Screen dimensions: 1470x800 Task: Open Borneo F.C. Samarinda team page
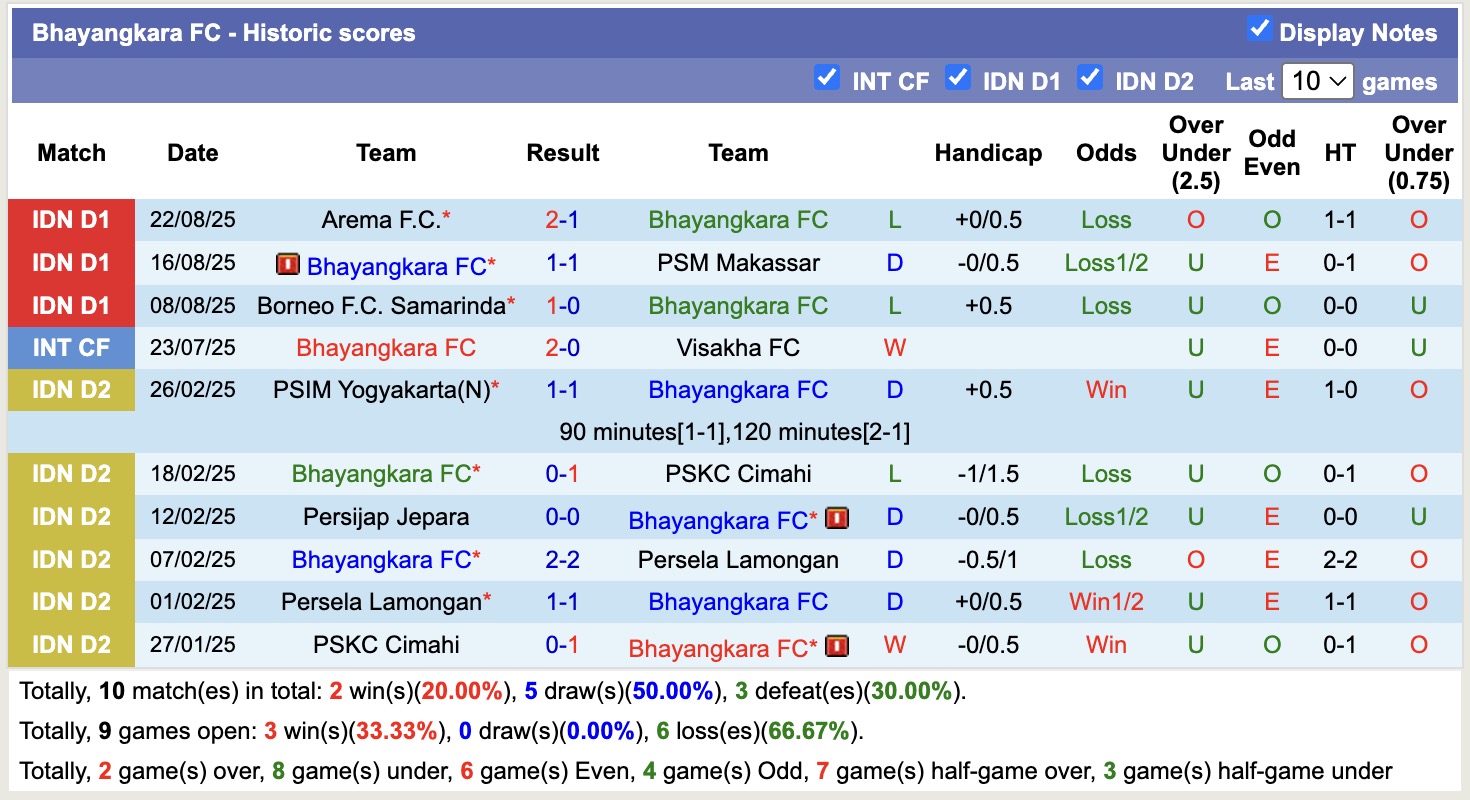click(381, 306)
